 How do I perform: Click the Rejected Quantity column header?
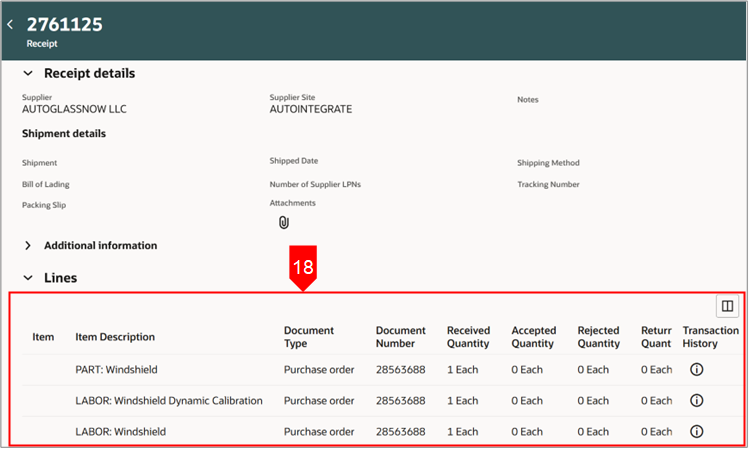tap(598, 337)
